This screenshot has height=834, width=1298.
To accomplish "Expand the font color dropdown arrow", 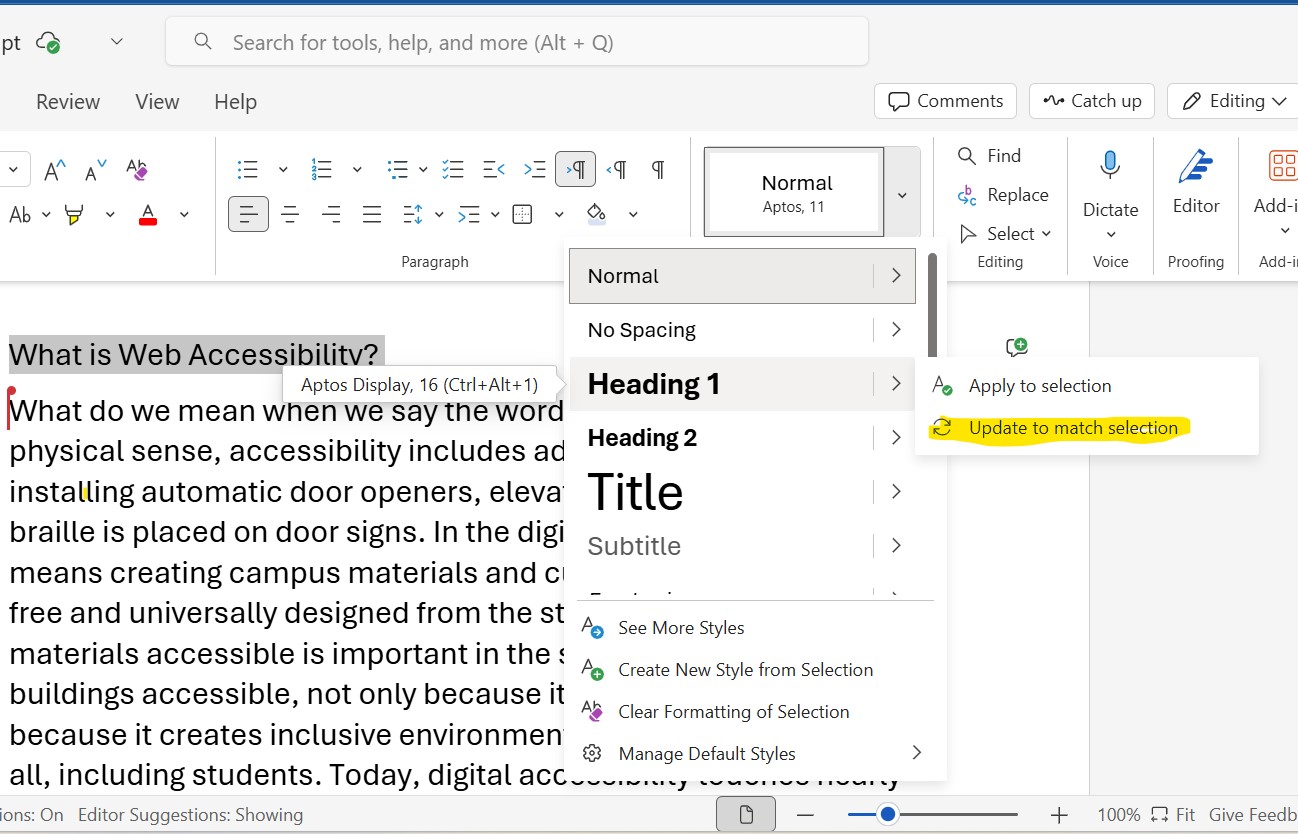I will click(x=184, y=214).
